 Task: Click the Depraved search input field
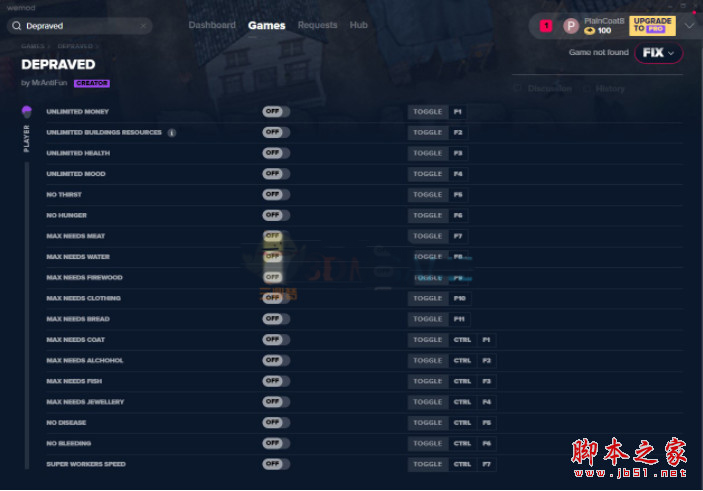coord(80,26)
